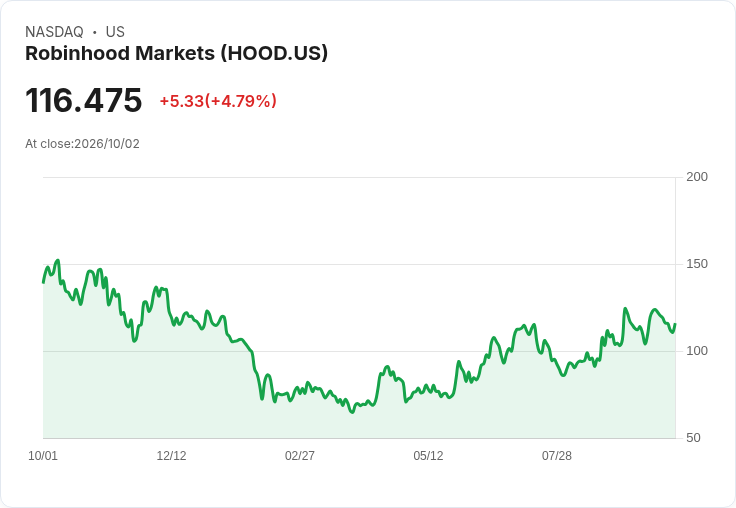Click the 200 y-axis label
736x508 pixels.
(697, 177)
